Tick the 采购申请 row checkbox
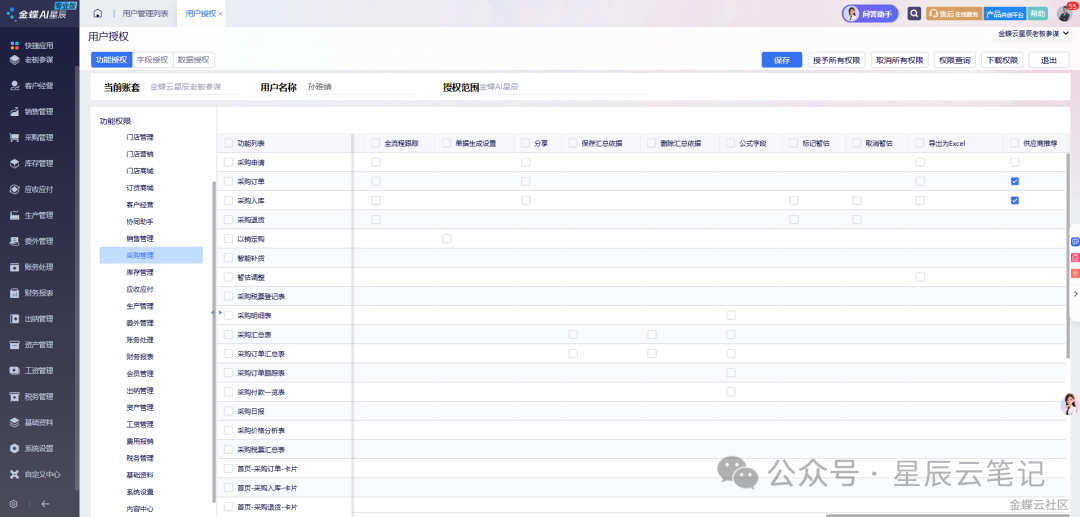 click(229, 162)
